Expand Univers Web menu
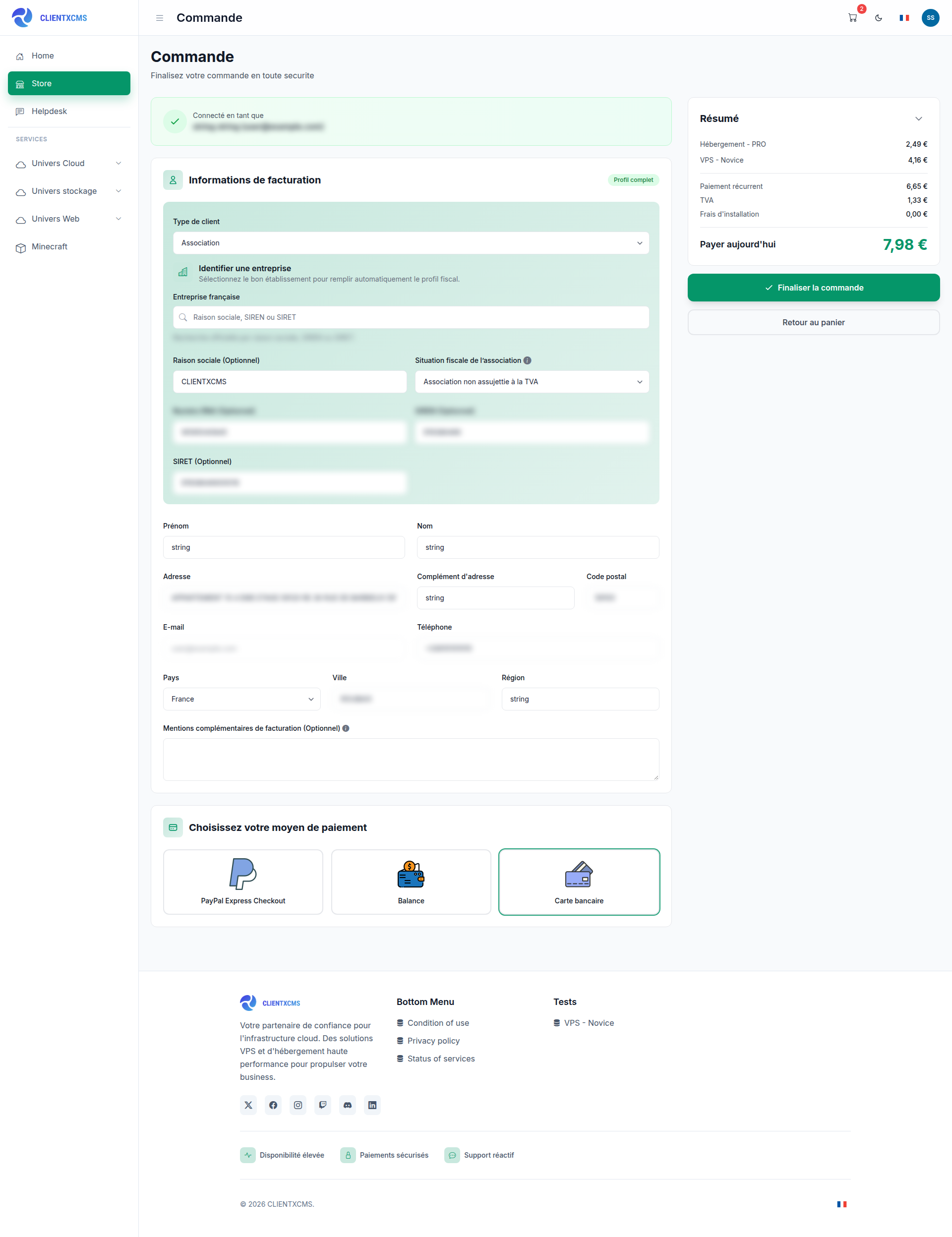Viewport: 952px width, 1237px height. pyautogui.click(x=69, y=219)
